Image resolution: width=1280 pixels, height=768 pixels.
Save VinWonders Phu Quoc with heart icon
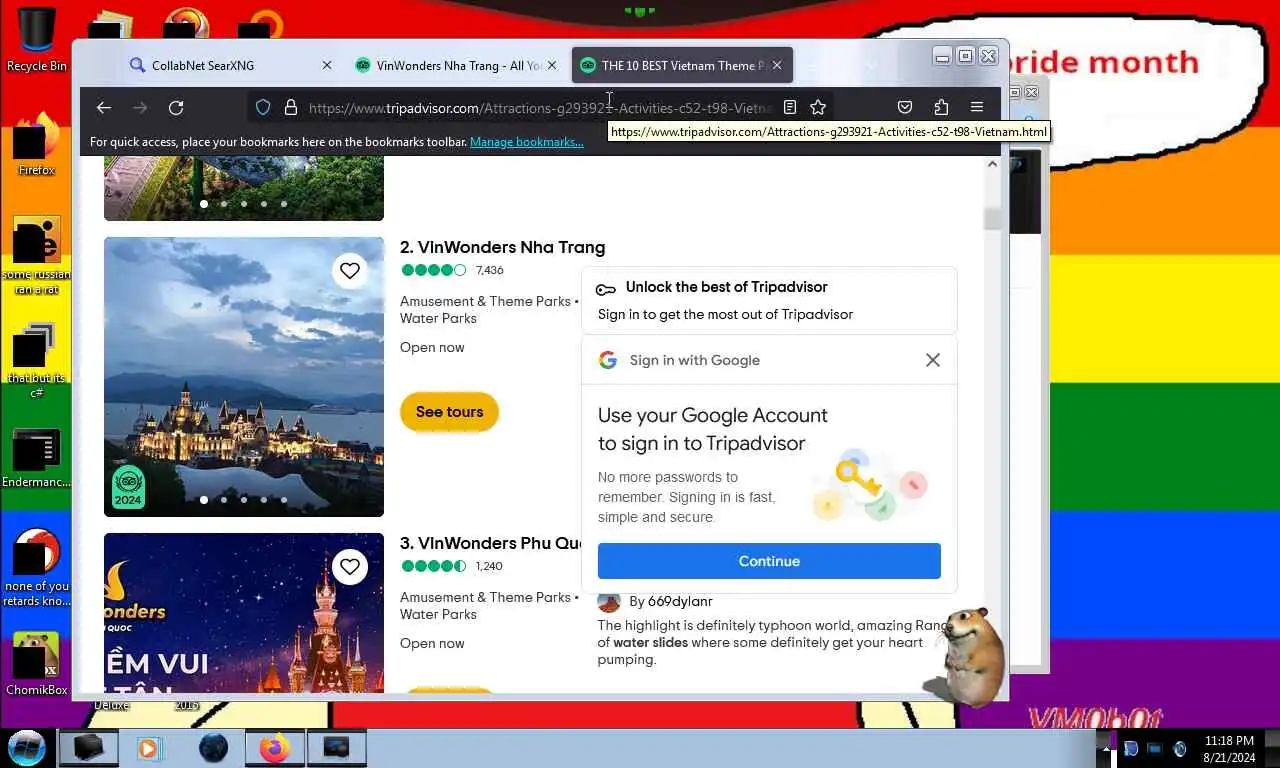point(349,566)
